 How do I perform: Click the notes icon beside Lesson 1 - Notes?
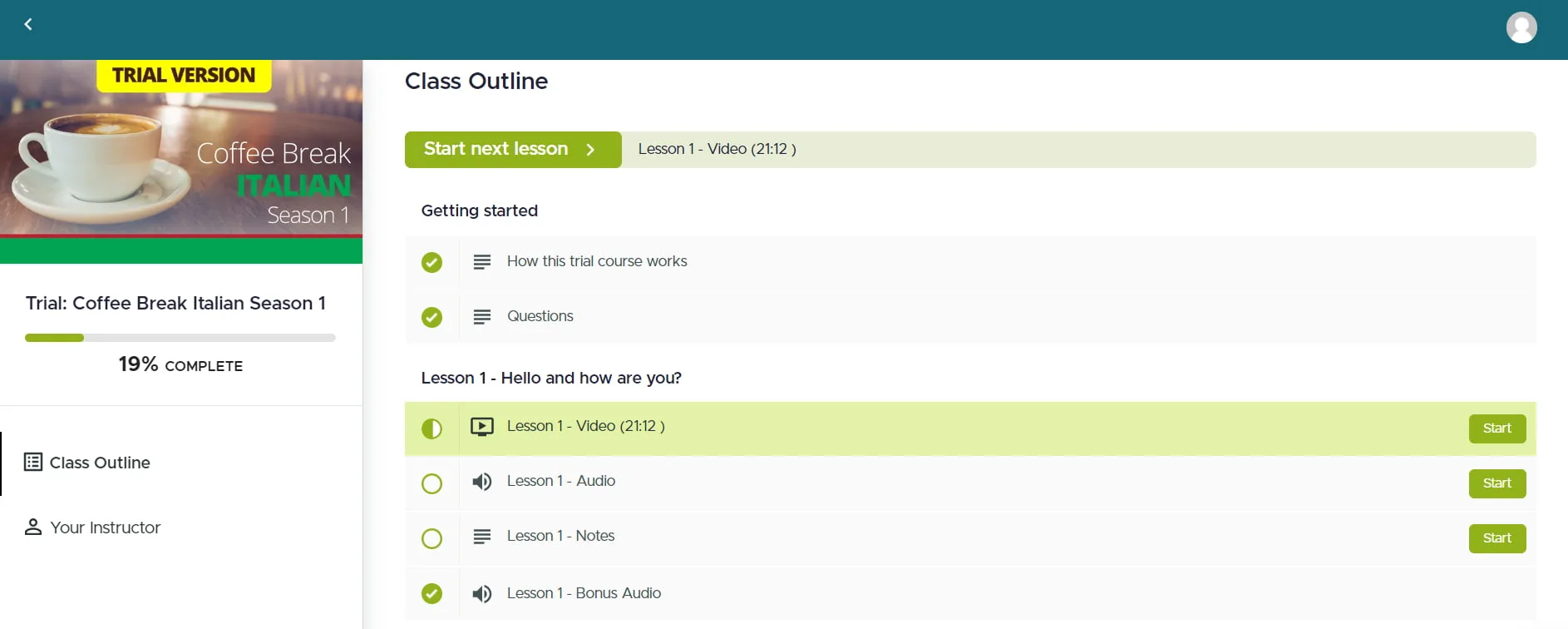(482, 537)
